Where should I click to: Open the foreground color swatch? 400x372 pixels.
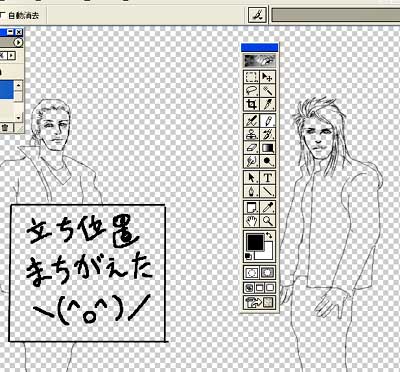[255, 242]
